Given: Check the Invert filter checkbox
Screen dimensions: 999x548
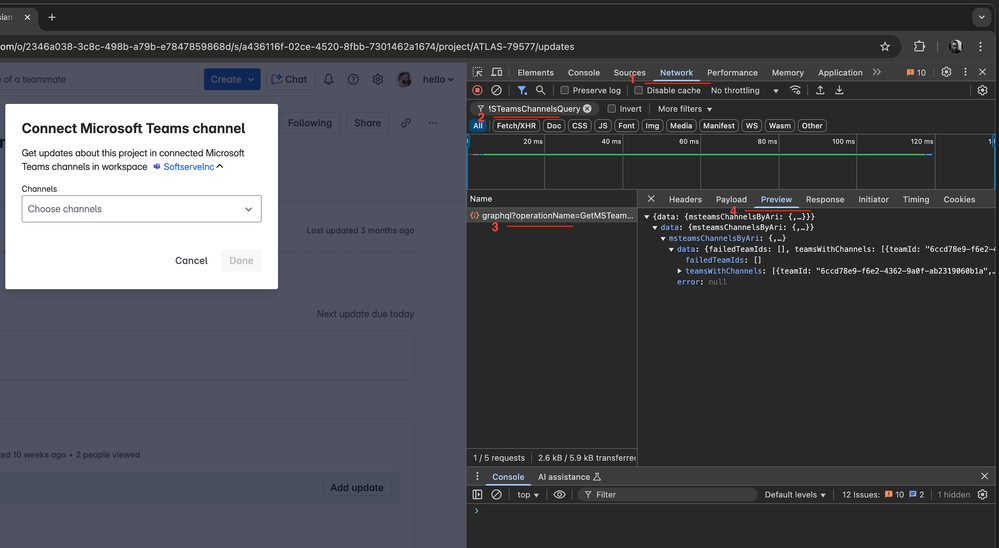Looking at the screenshot, I should [x=612, y=108].
